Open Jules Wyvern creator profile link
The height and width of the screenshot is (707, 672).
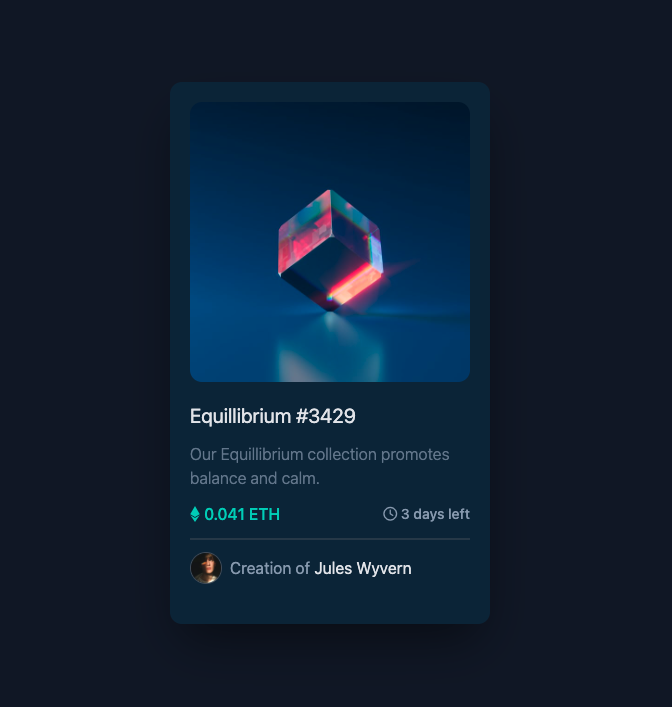[363, 568]
